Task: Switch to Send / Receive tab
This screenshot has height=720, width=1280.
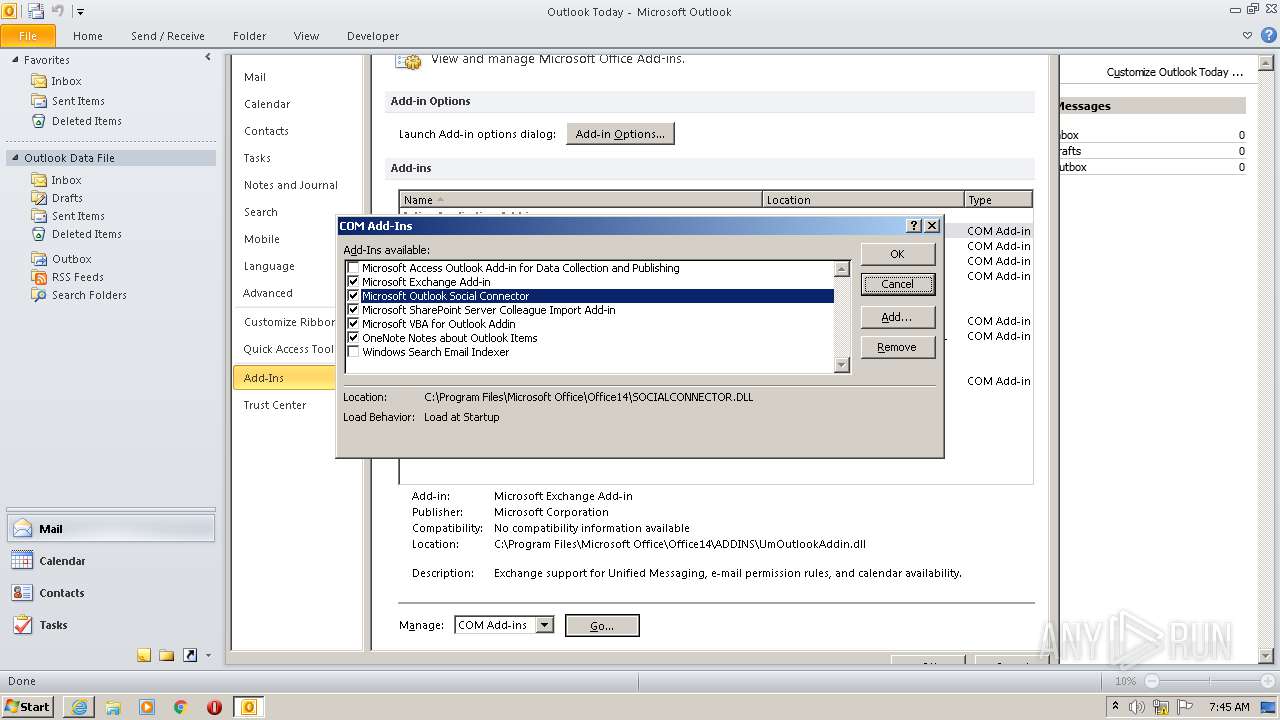Action: (x=168, y=36)
